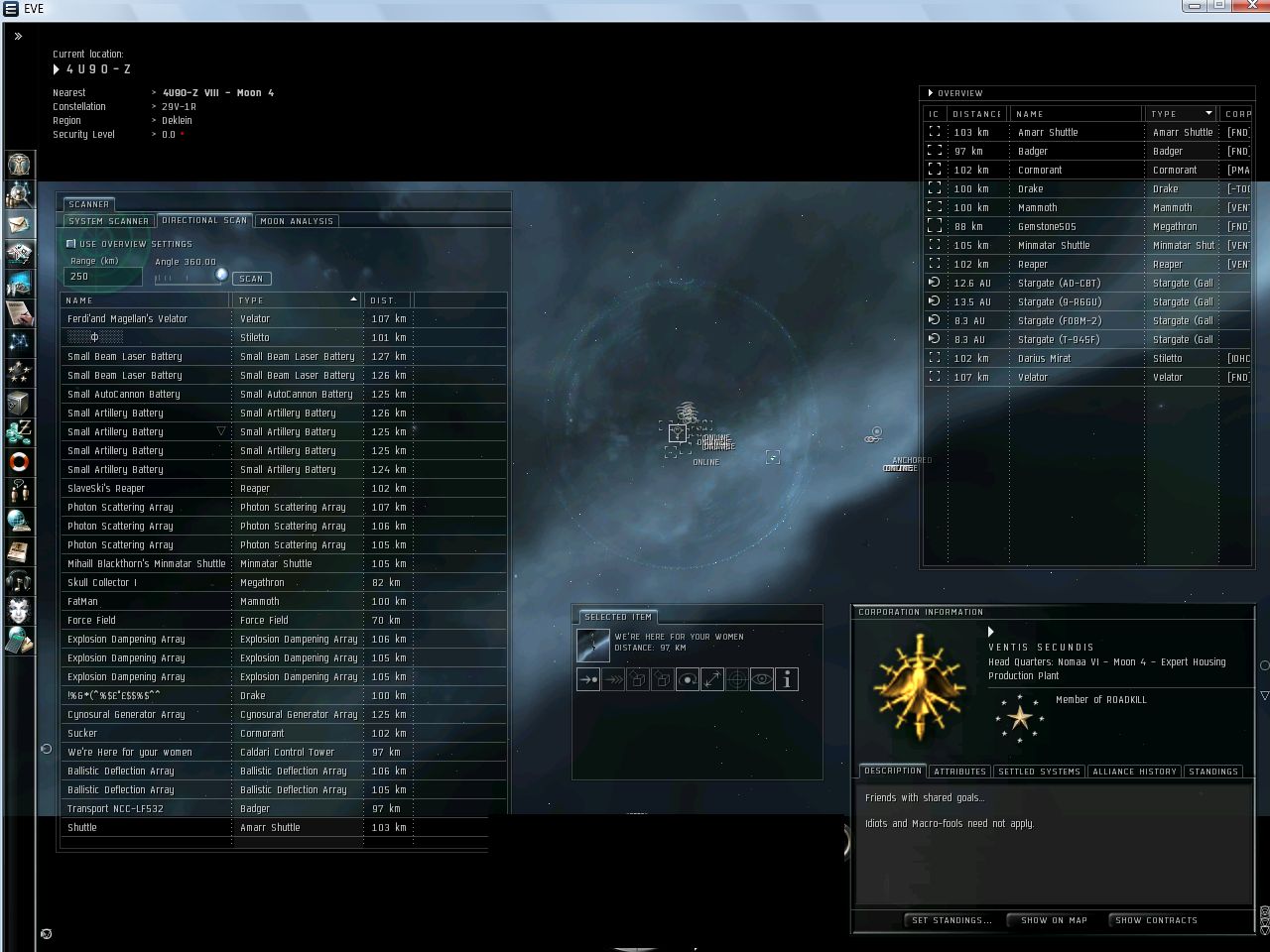Select the Gemstone505 overview row

click(1087, 226)
